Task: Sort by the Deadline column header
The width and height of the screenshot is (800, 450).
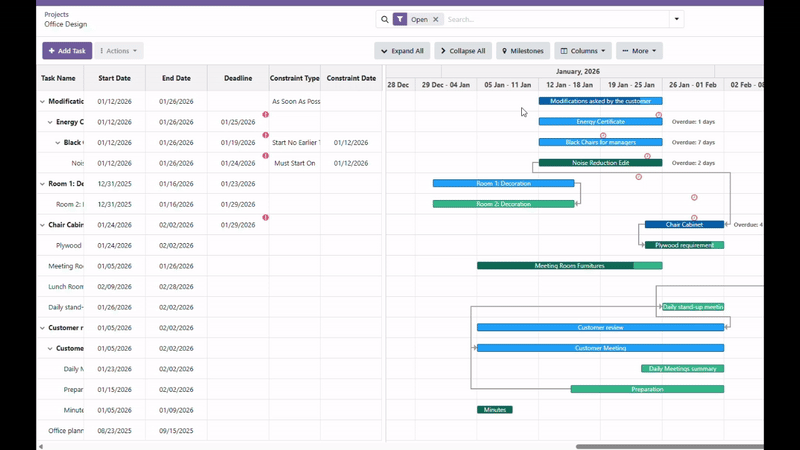Action: coord(238,78)
